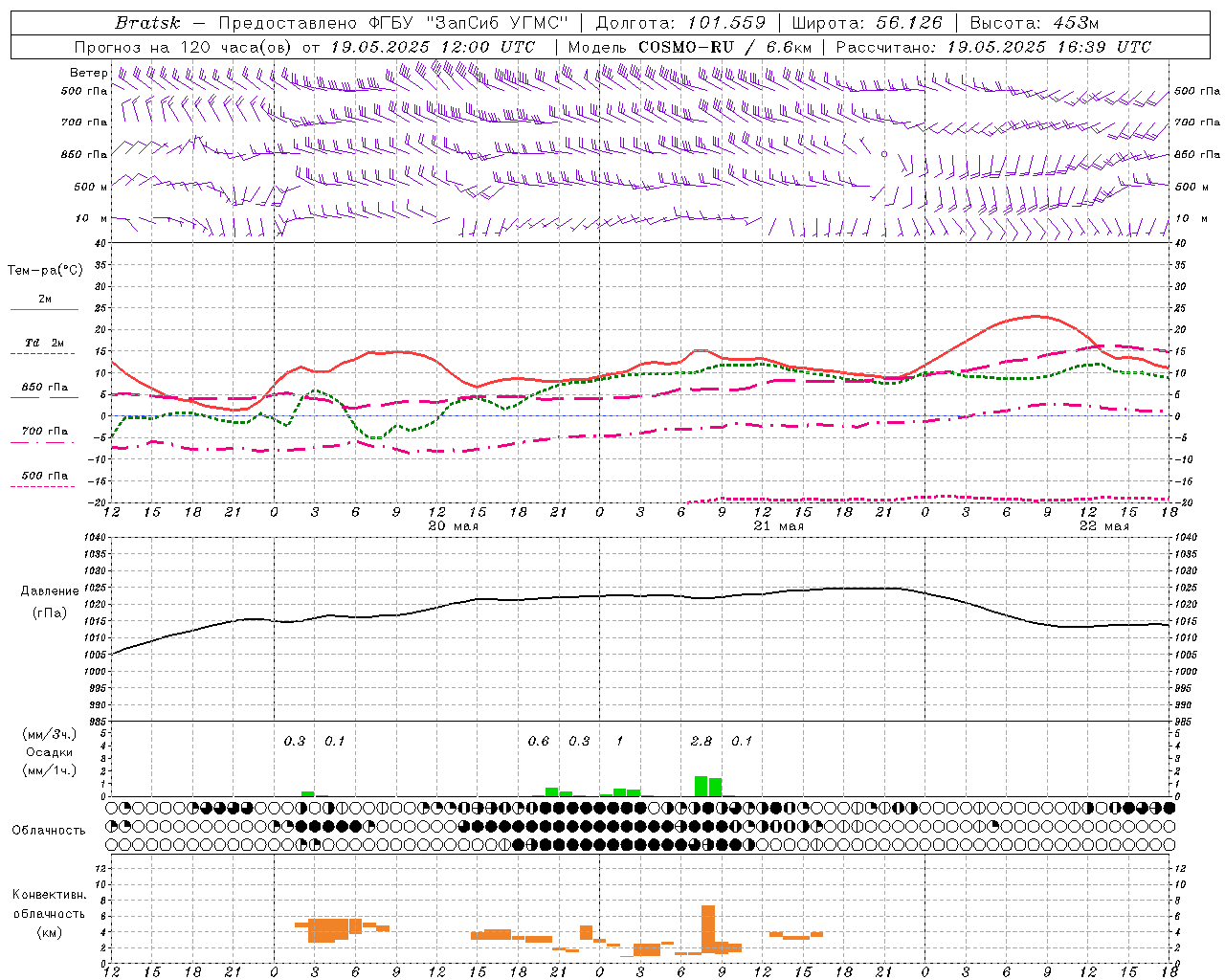This screenshot has width=1225, height=980.
Task: Select the date label 21 мая
Action: (778, 525)
